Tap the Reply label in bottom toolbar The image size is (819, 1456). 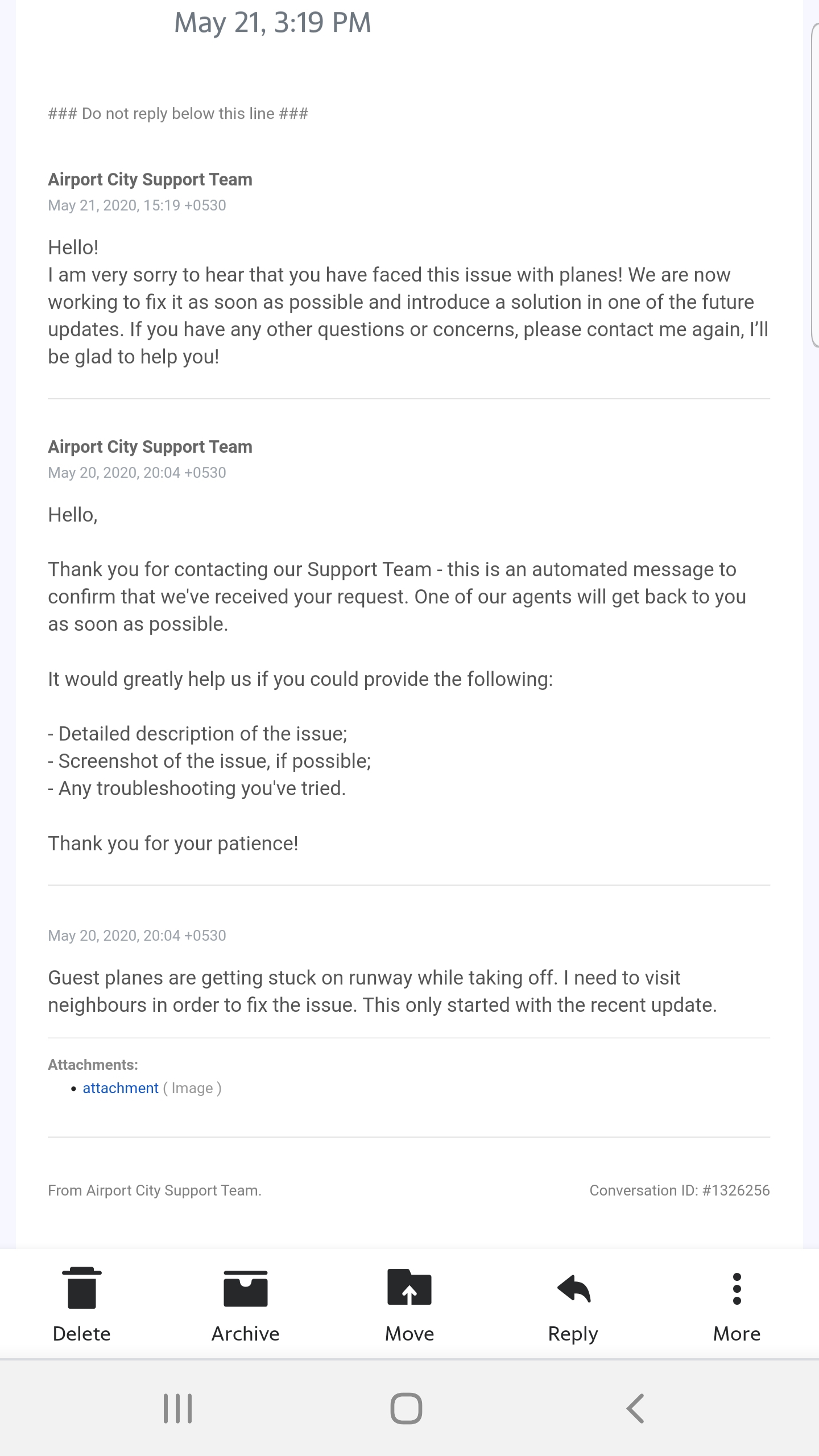(573, 1334)
